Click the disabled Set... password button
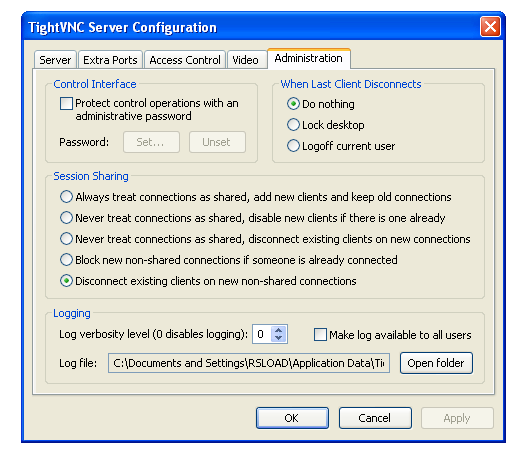The image size is (523, 458). point(151,142)
